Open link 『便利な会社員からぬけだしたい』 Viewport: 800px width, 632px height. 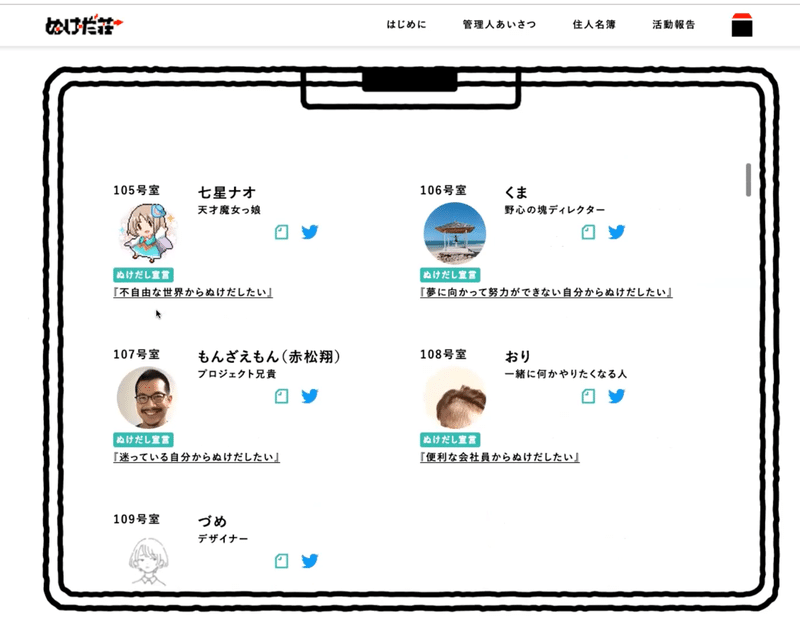click(x=499, y=457)
